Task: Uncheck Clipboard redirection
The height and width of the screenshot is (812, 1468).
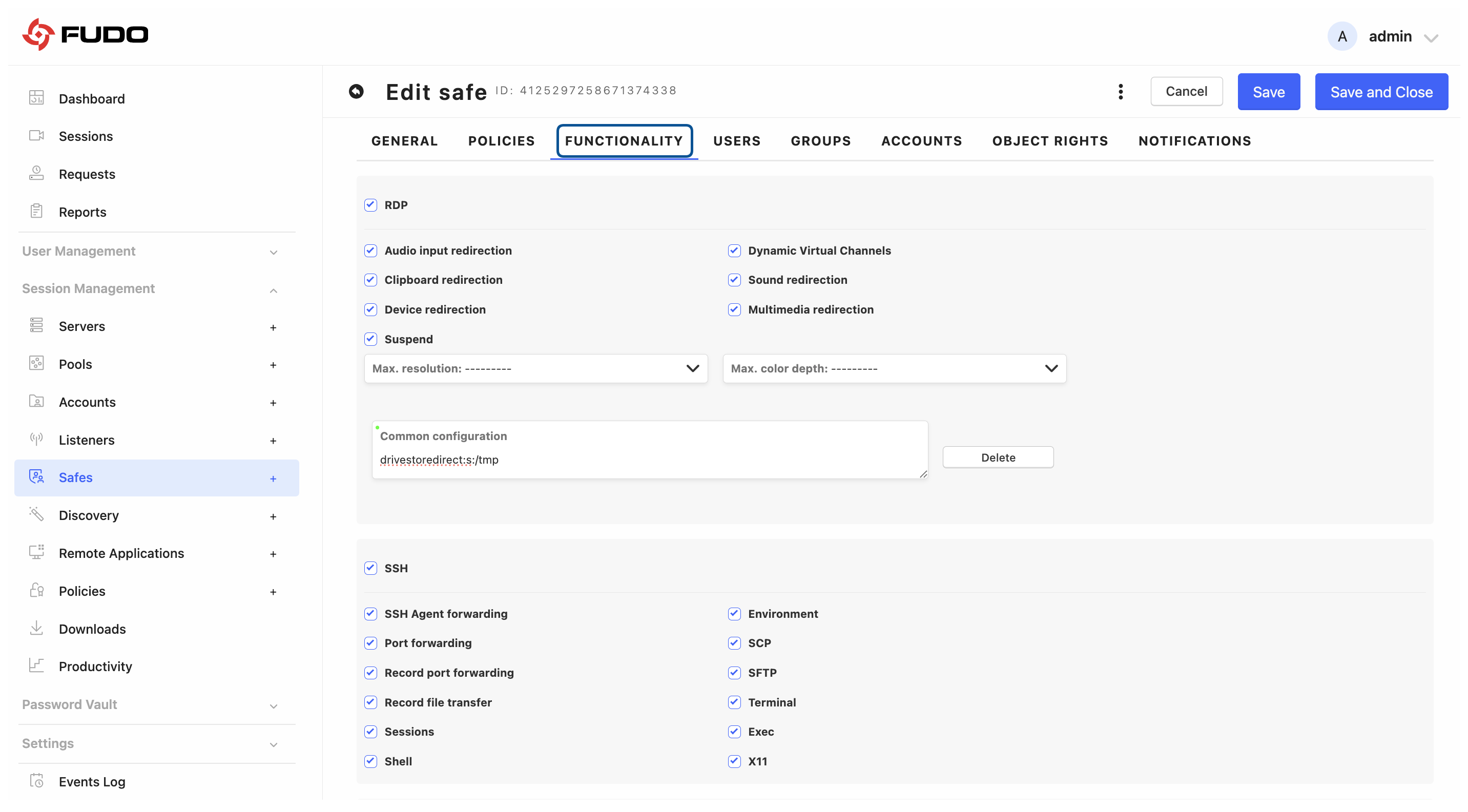Action: click(x=370, y=280)
